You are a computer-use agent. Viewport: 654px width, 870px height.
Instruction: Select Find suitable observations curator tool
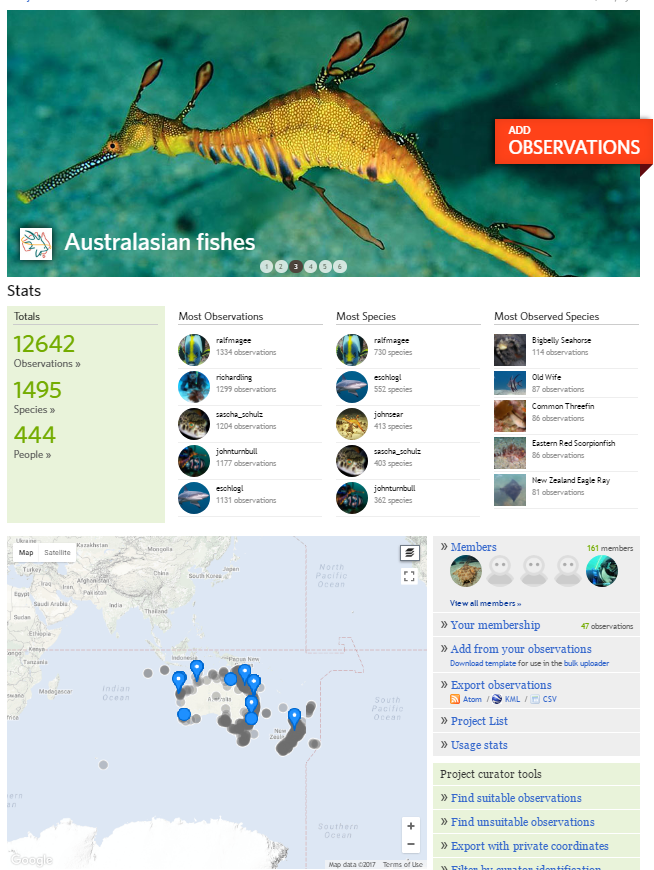coord(516,798)
